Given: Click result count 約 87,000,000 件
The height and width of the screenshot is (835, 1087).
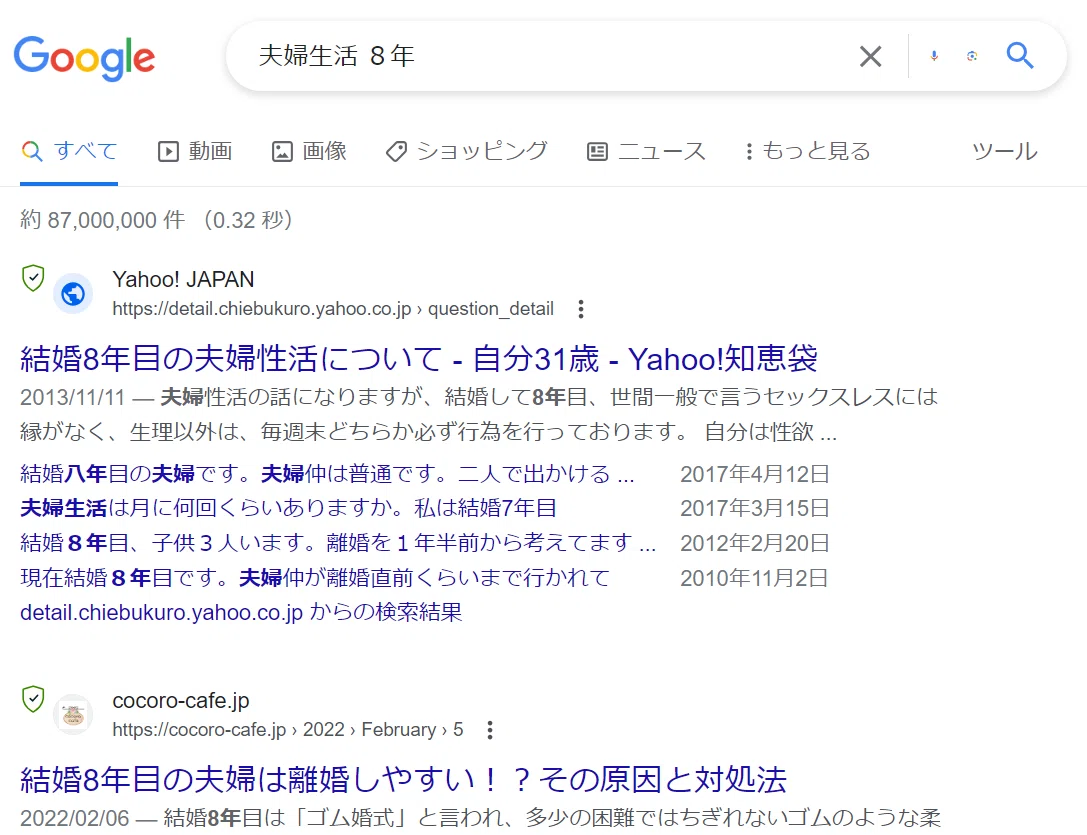Looking at the screenshot, I should 103,220.
